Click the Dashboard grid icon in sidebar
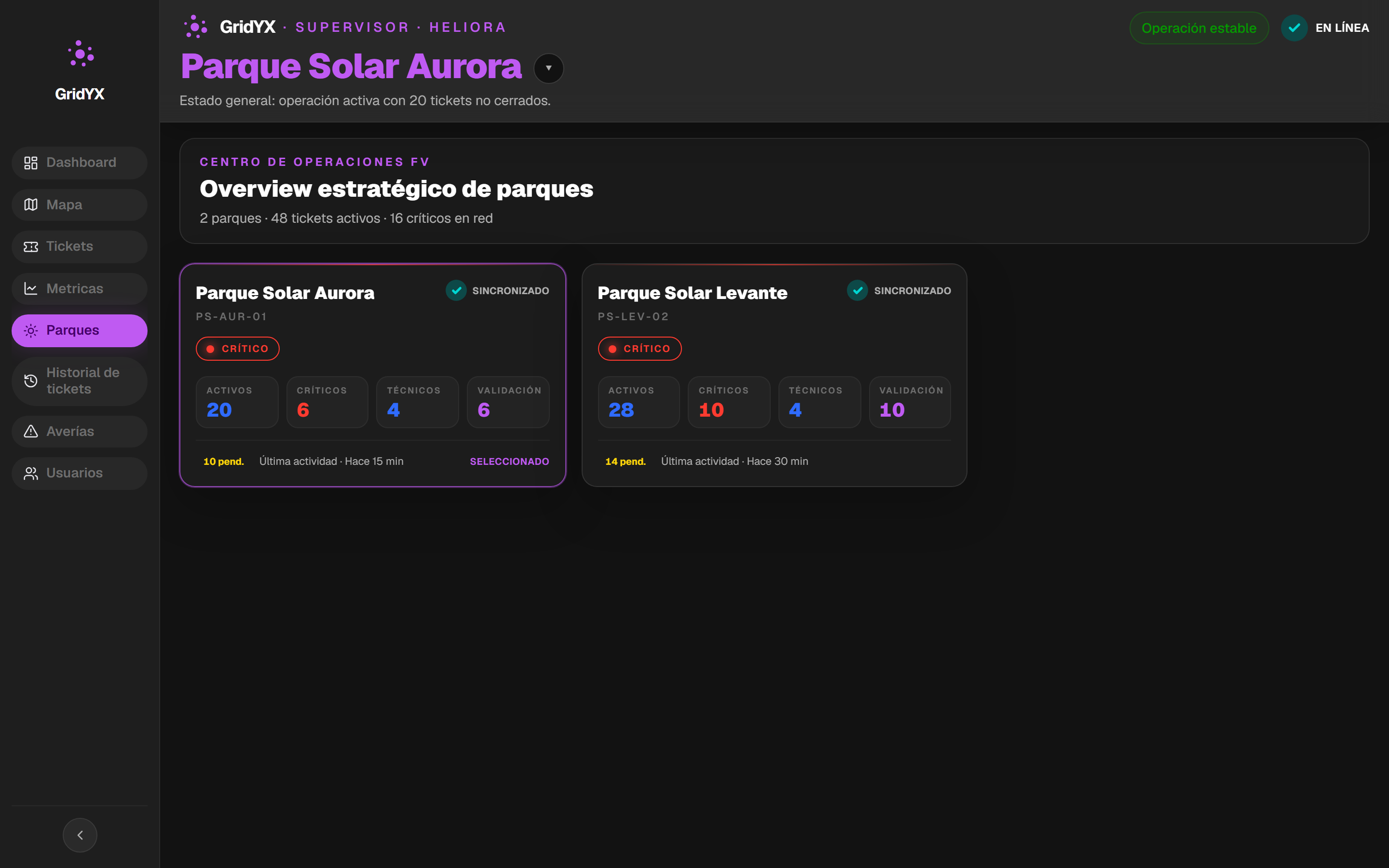 pos(31,163)
